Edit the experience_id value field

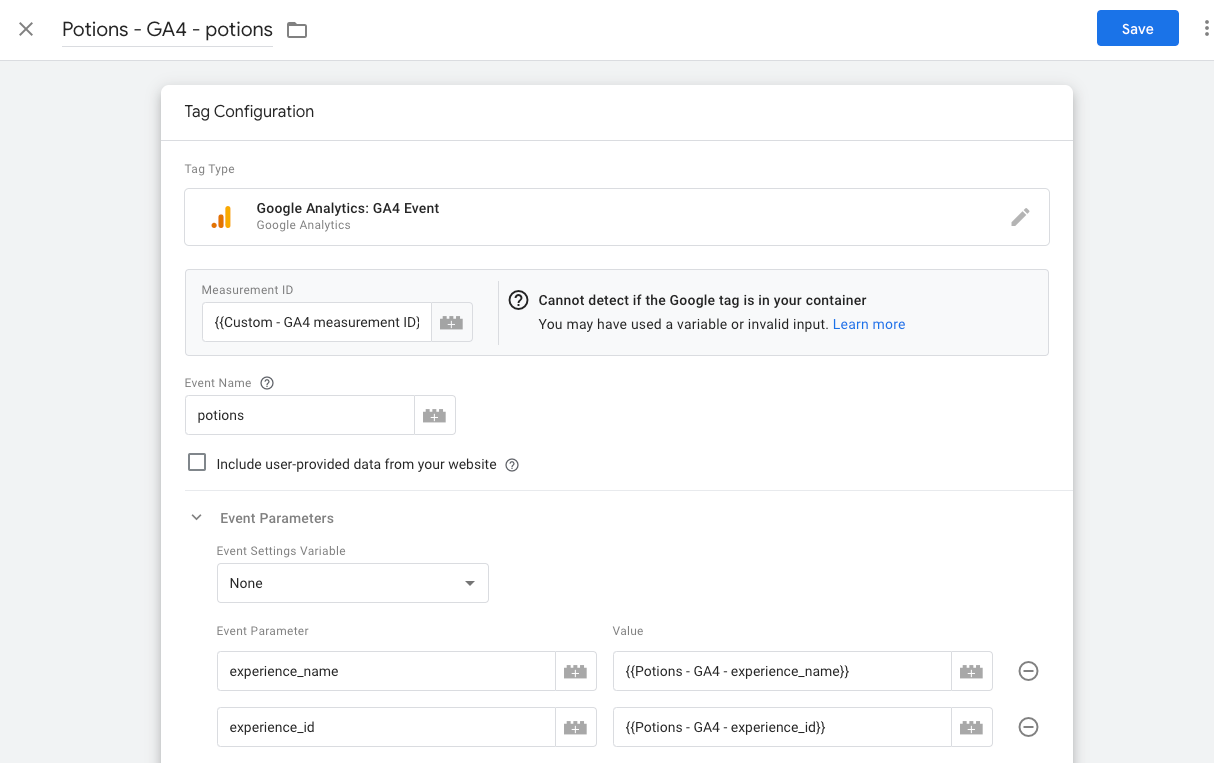click(x=782, y=727)
